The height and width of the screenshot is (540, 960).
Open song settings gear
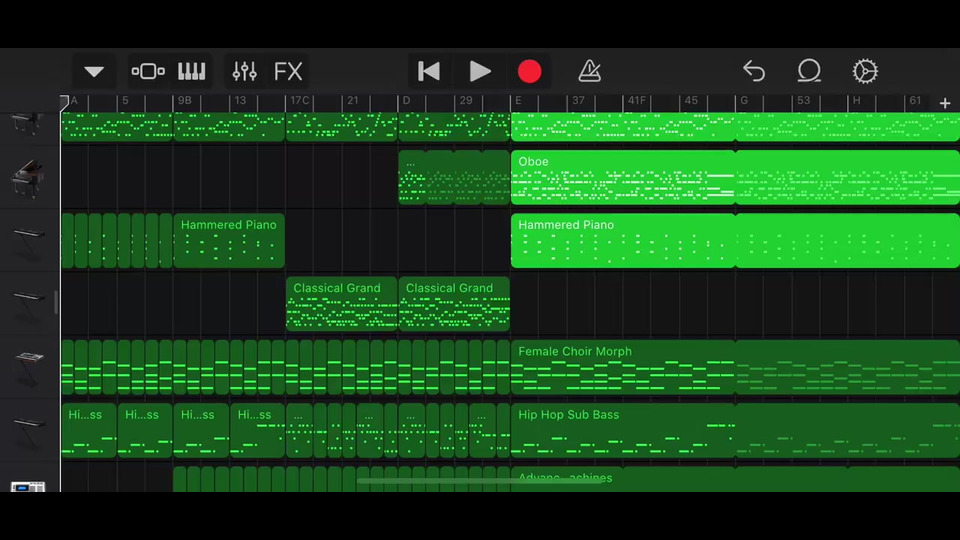[x=865, y=72]
